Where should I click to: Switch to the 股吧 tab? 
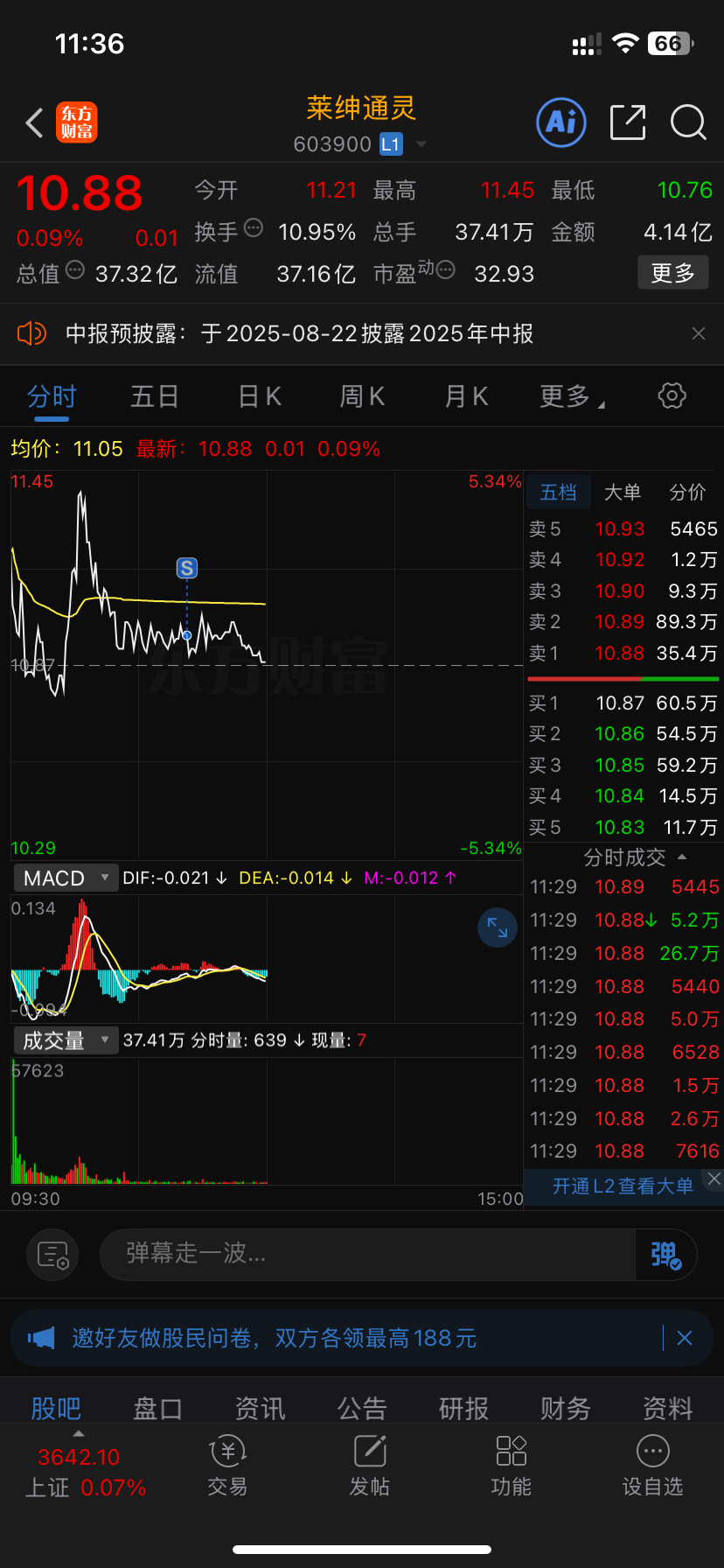coord(56,1408)
